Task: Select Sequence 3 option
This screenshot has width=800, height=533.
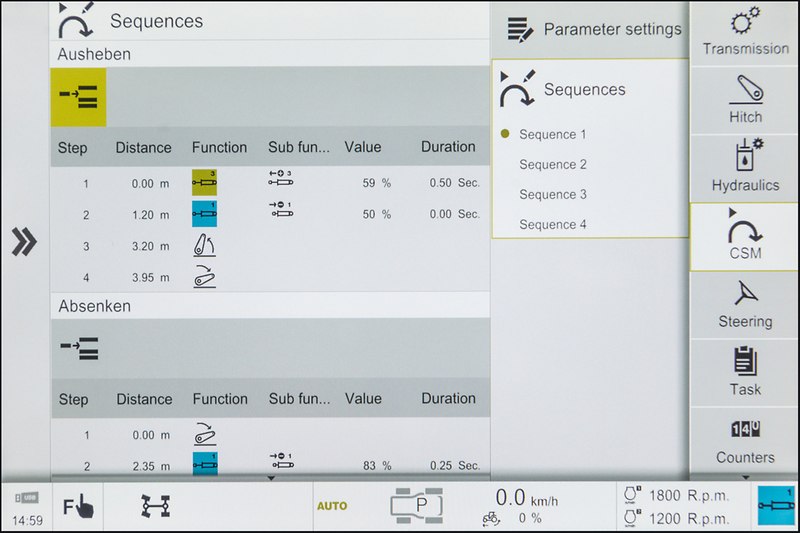Action: click(x=553, y=194)
